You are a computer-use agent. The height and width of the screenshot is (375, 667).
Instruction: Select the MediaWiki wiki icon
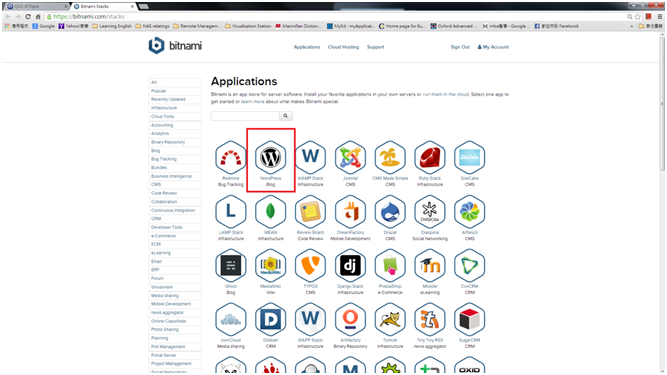click(271, 266)
